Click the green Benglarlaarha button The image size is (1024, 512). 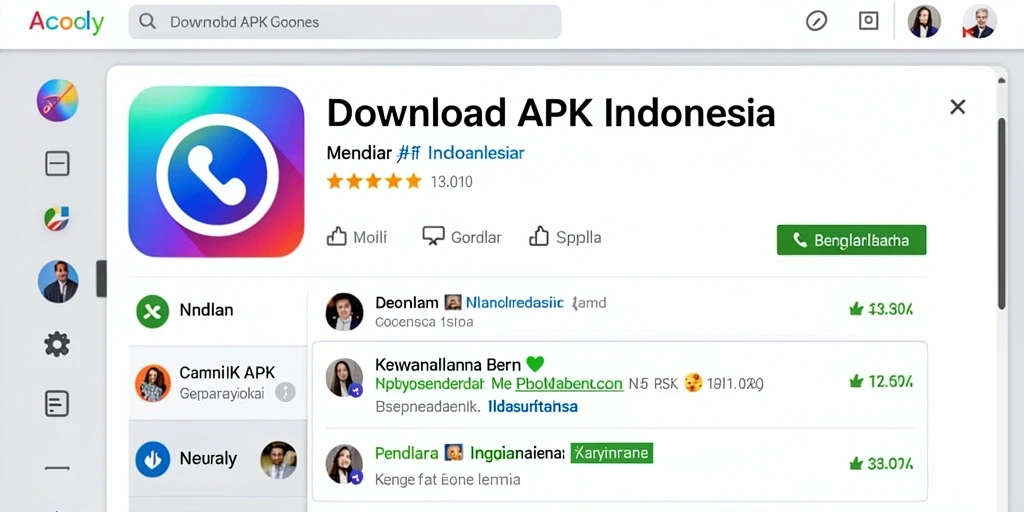[x=852, y=240]
